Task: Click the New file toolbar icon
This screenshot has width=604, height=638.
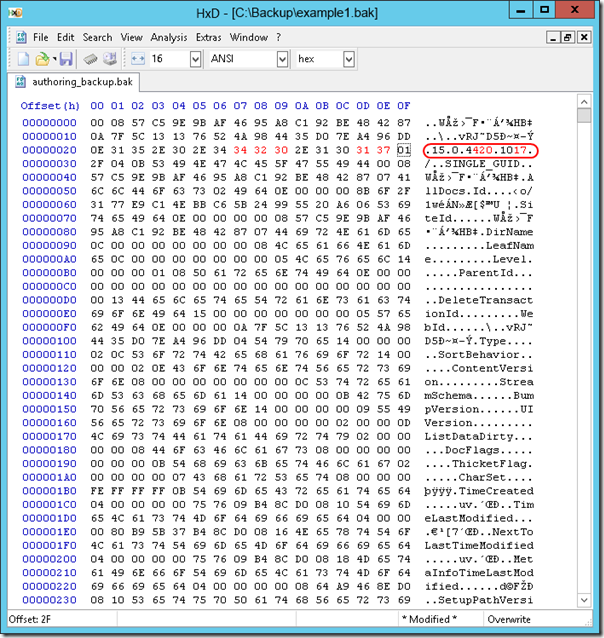Action: point(24,59)
